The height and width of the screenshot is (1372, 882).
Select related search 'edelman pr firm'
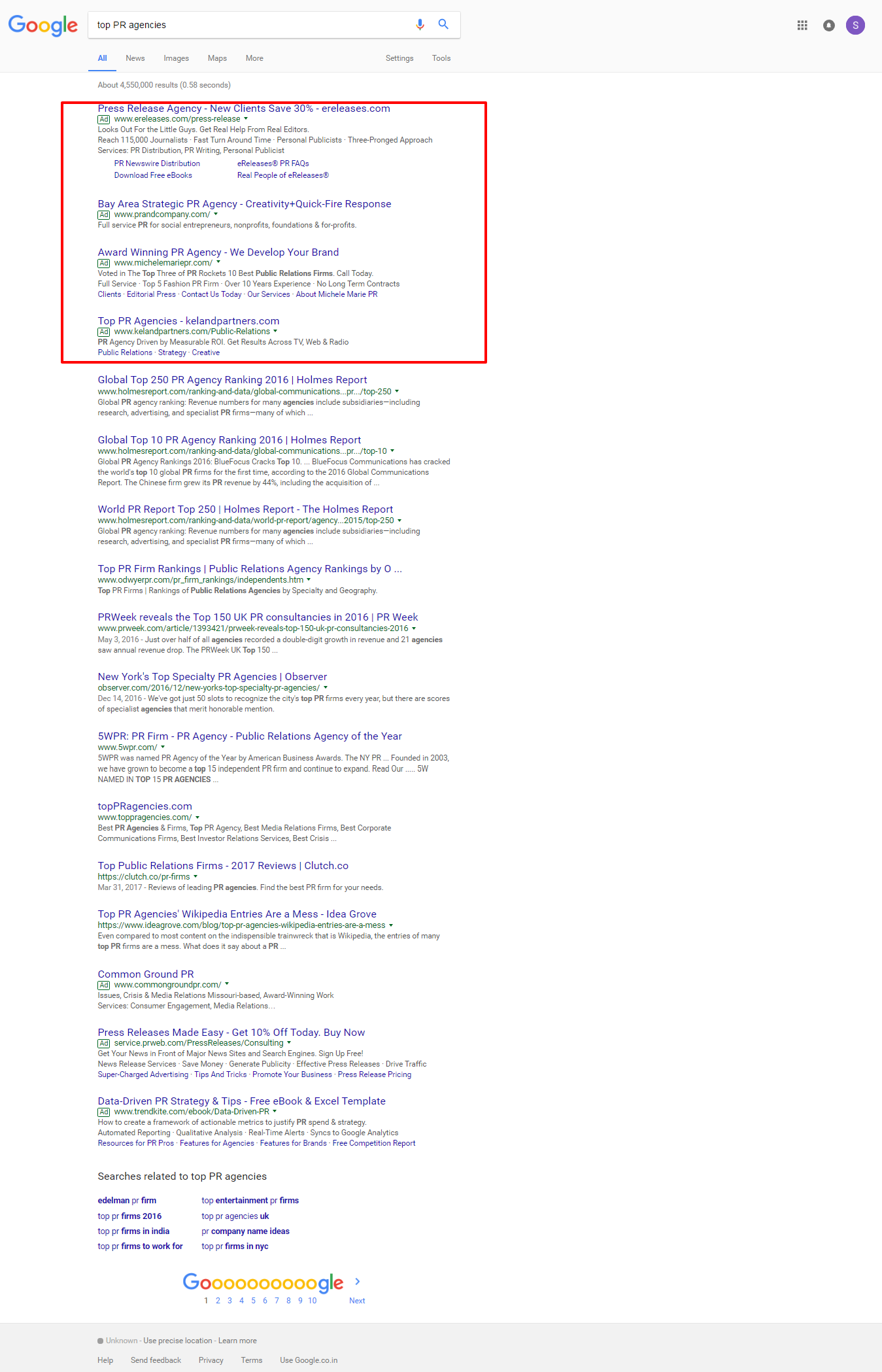(x=127, y=1201)
